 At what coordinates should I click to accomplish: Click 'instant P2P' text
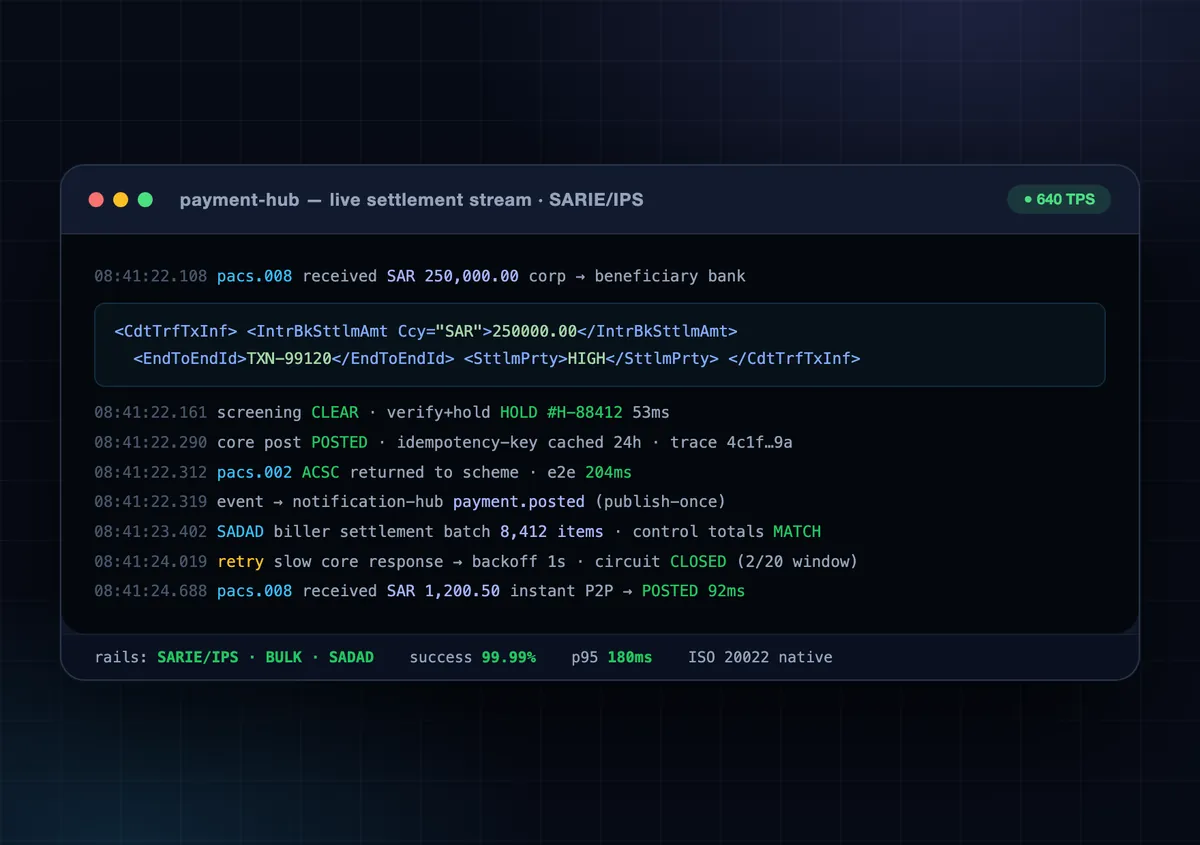pos(561,591)
